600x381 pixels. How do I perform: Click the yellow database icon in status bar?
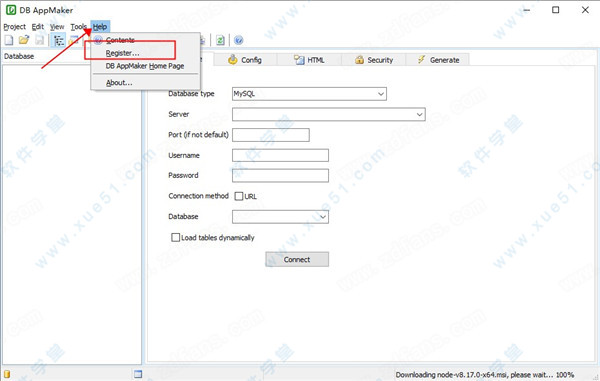[x=7, y=374]
